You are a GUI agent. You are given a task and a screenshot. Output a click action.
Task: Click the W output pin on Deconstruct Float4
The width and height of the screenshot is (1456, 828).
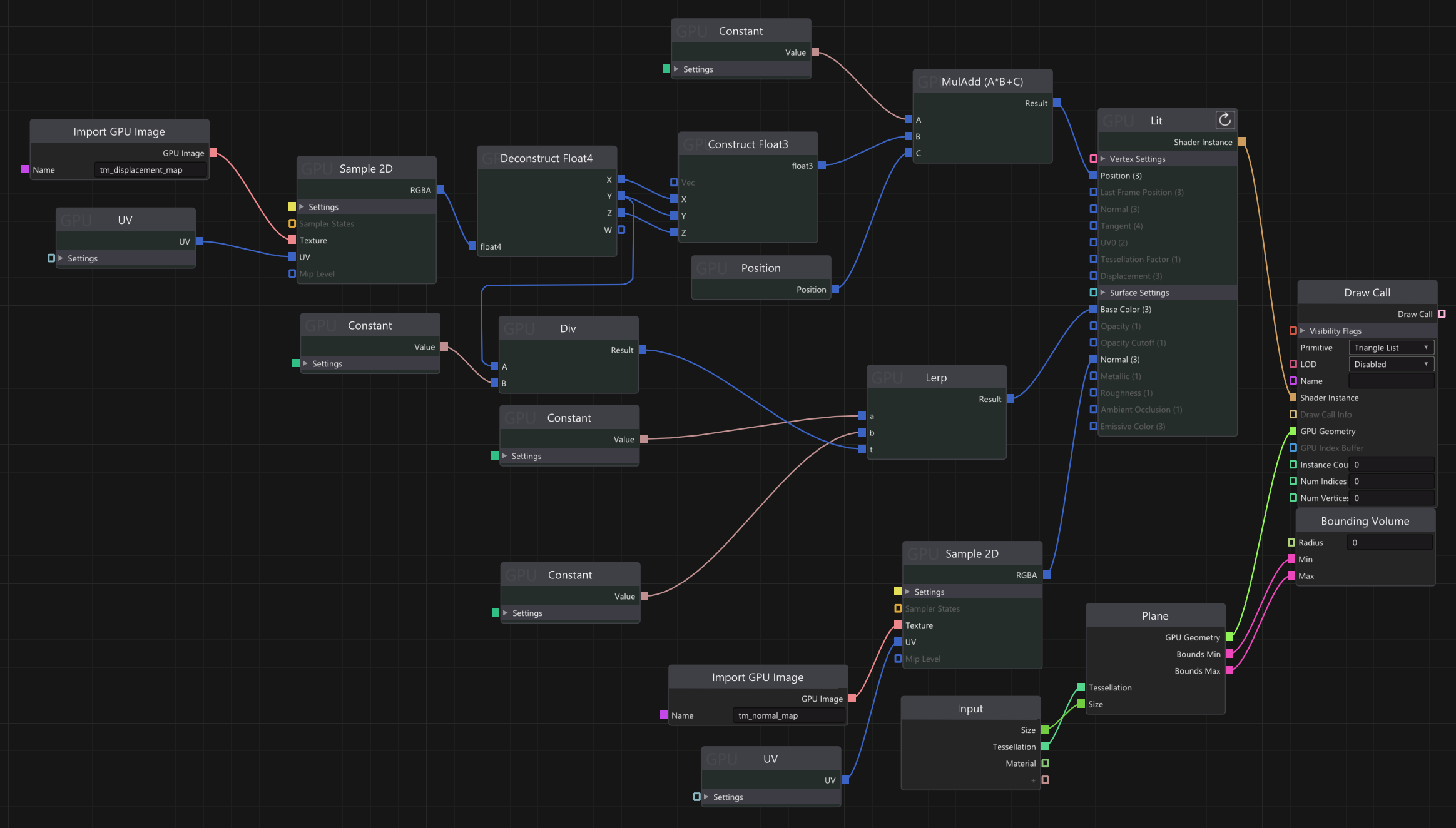click(621, 230)
